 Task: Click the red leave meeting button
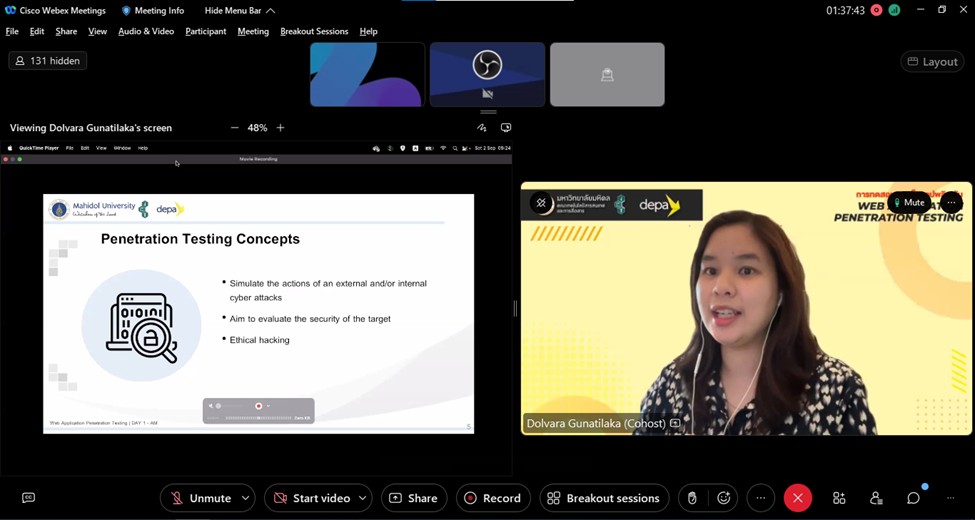(798, 498)
